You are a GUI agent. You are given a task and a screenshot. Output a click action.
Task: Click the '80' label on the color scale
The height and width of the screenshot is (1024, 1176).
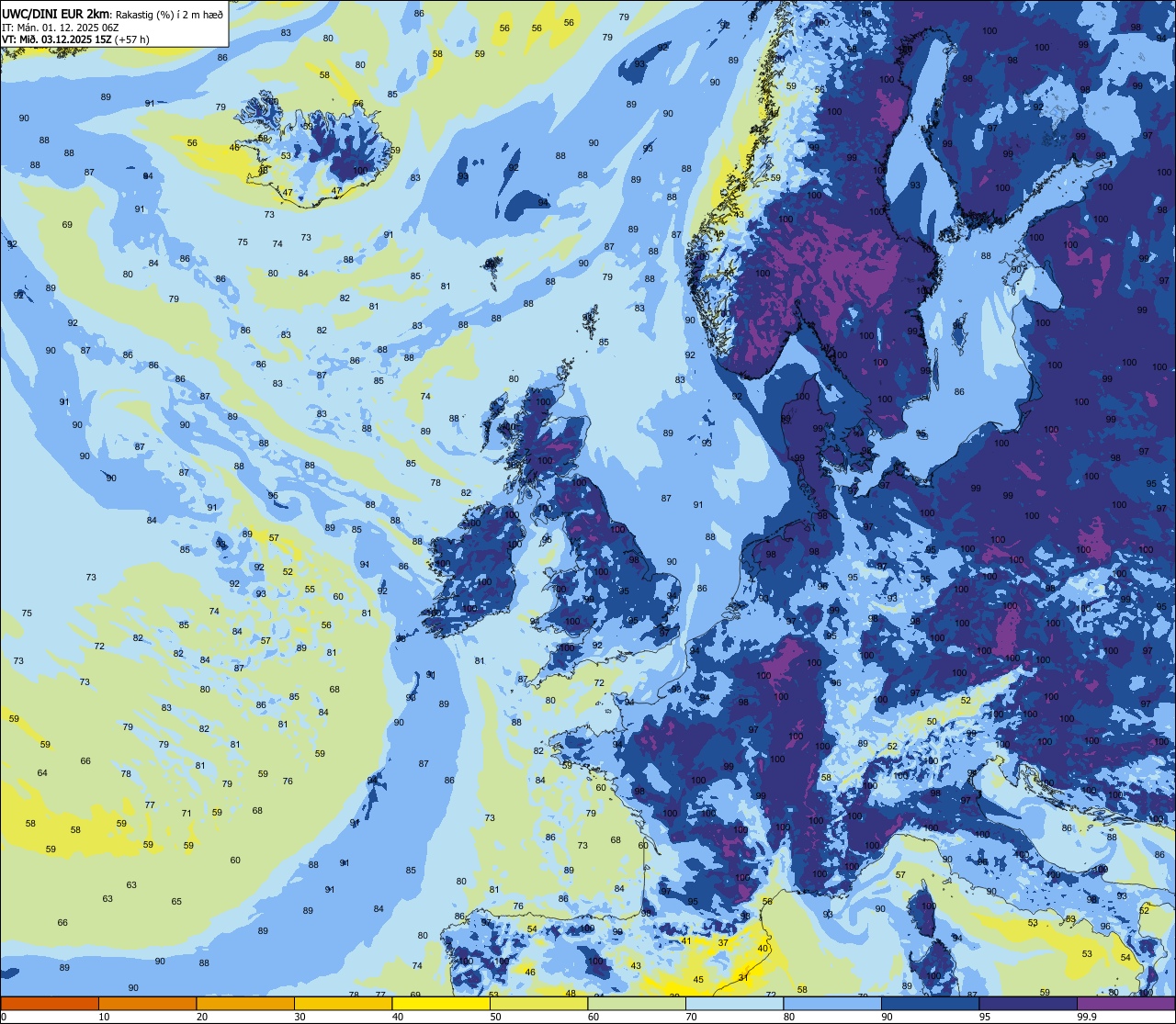(789, 1017)
